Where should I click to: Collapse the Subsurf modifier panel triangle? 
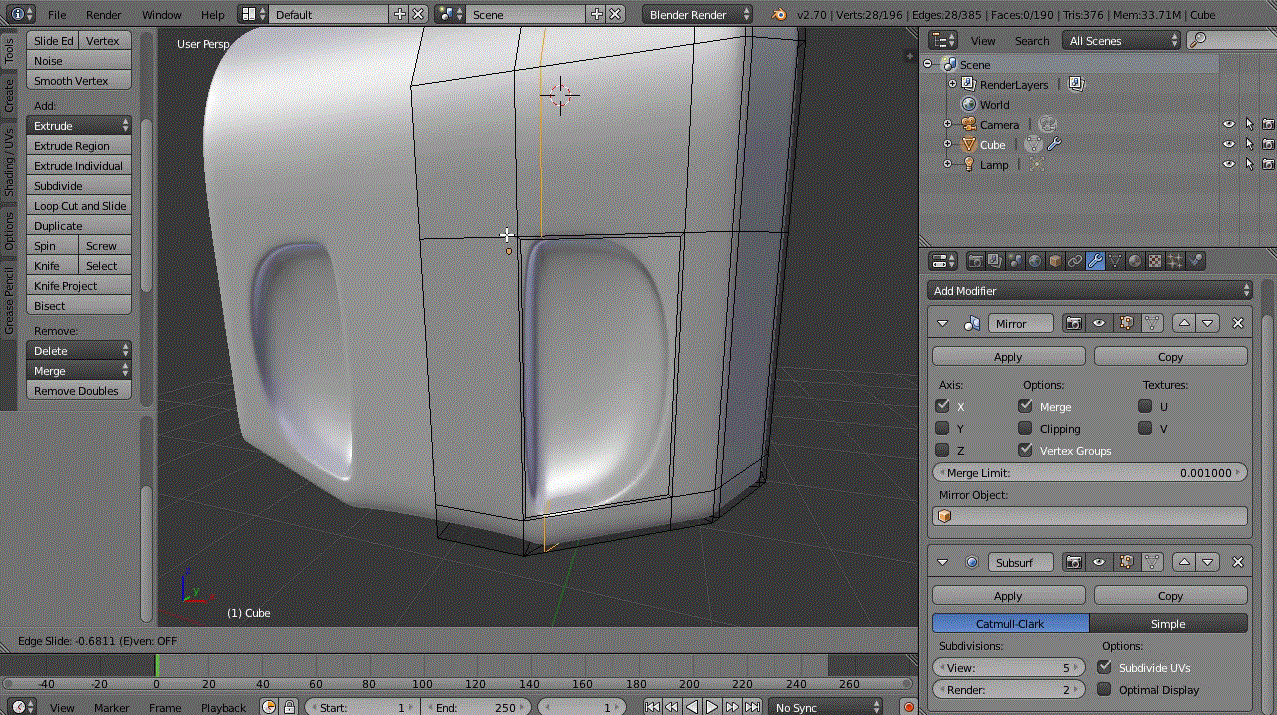coord(942,562)
